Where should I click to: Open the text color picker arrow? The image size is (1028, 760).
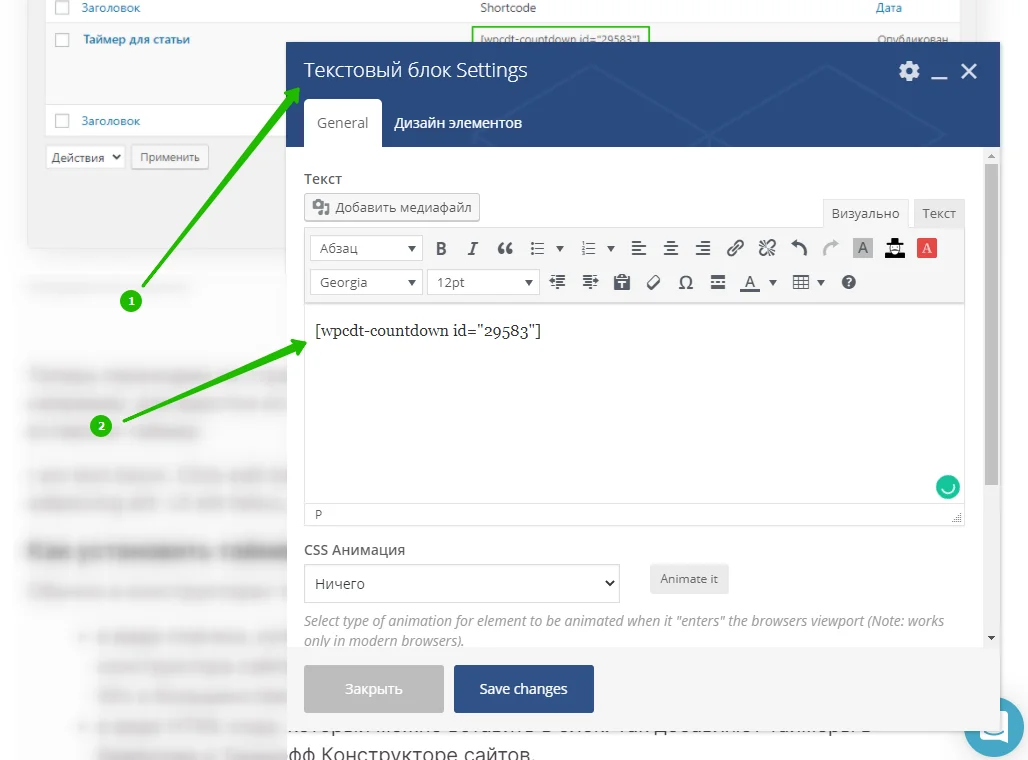pos(773,283)
